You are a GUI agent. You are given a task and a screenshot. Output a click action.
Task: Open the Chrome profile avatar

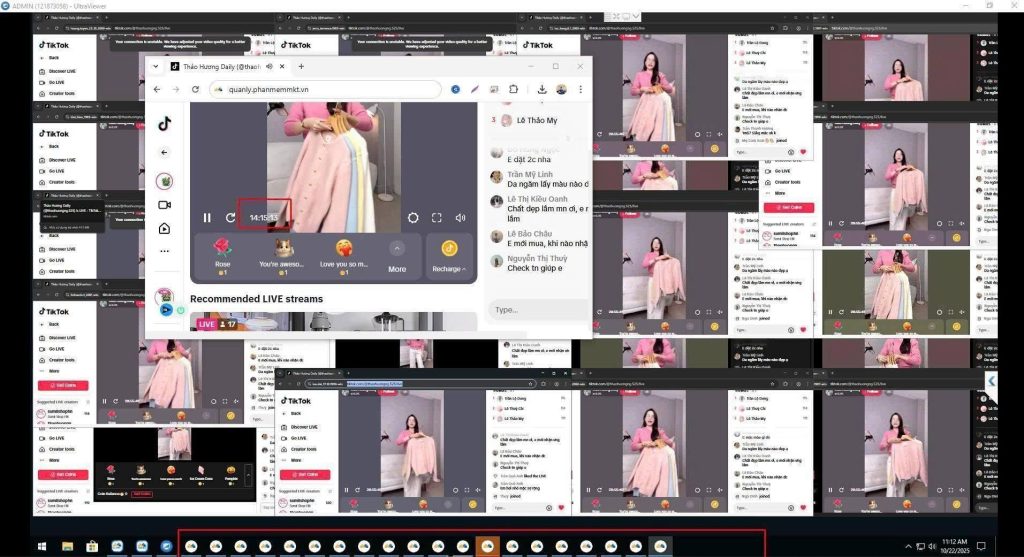[x=561, y=89]
